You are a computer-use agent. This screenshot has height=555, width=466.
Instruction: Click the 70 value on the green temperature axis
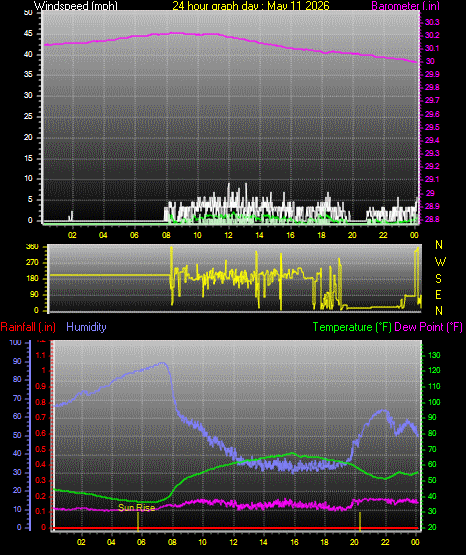[x=432, y=449]
